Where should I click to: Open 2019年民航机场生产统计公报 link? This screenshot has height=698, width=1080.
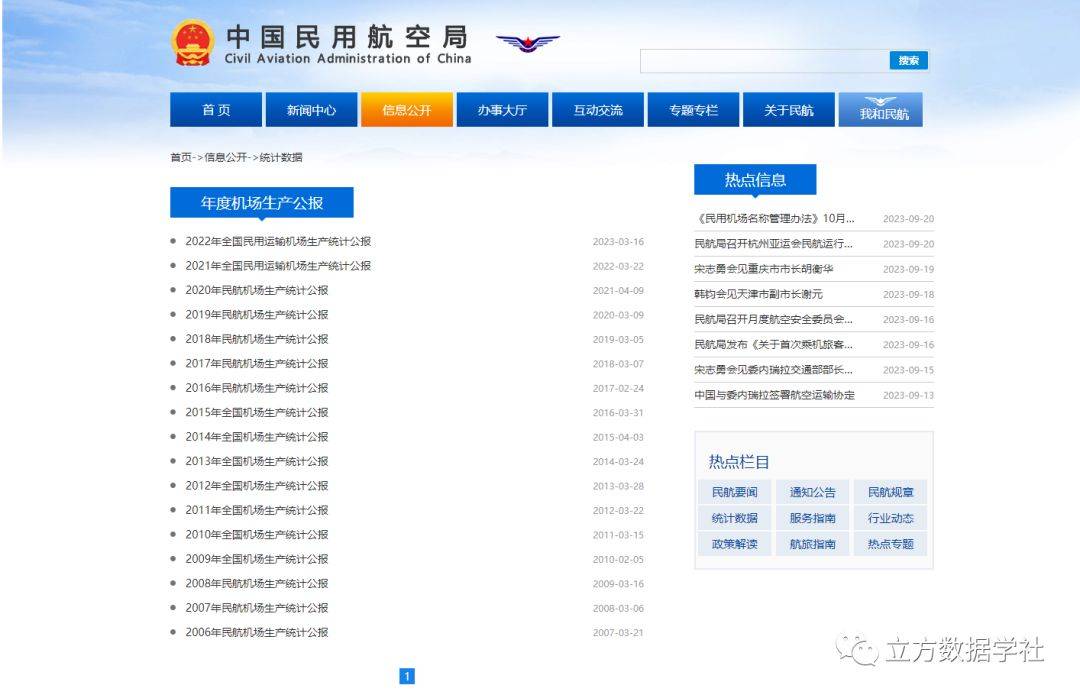(x=257, y=314)
